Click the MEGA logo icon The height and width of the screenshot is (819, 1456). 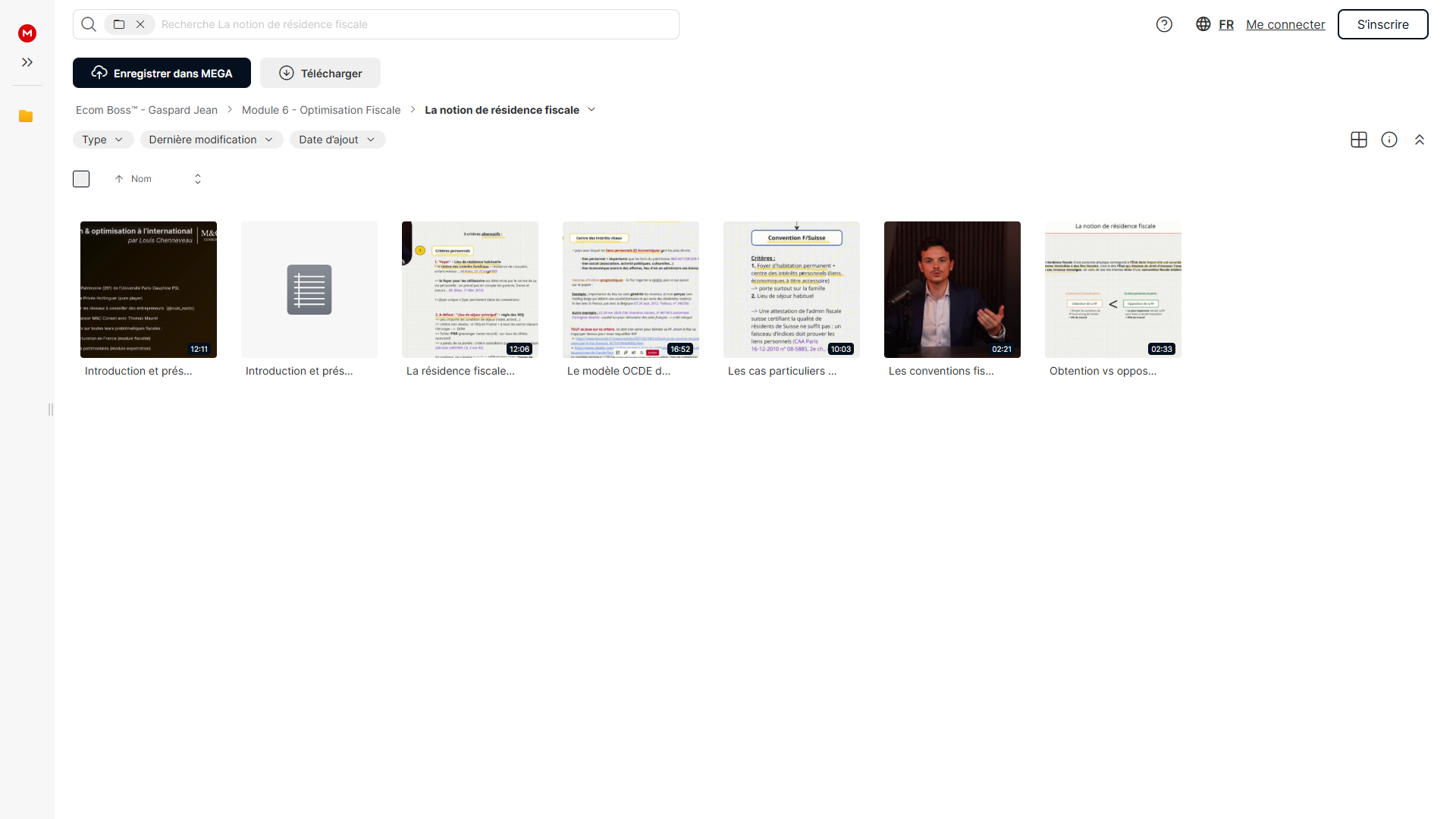pos(27,33)
